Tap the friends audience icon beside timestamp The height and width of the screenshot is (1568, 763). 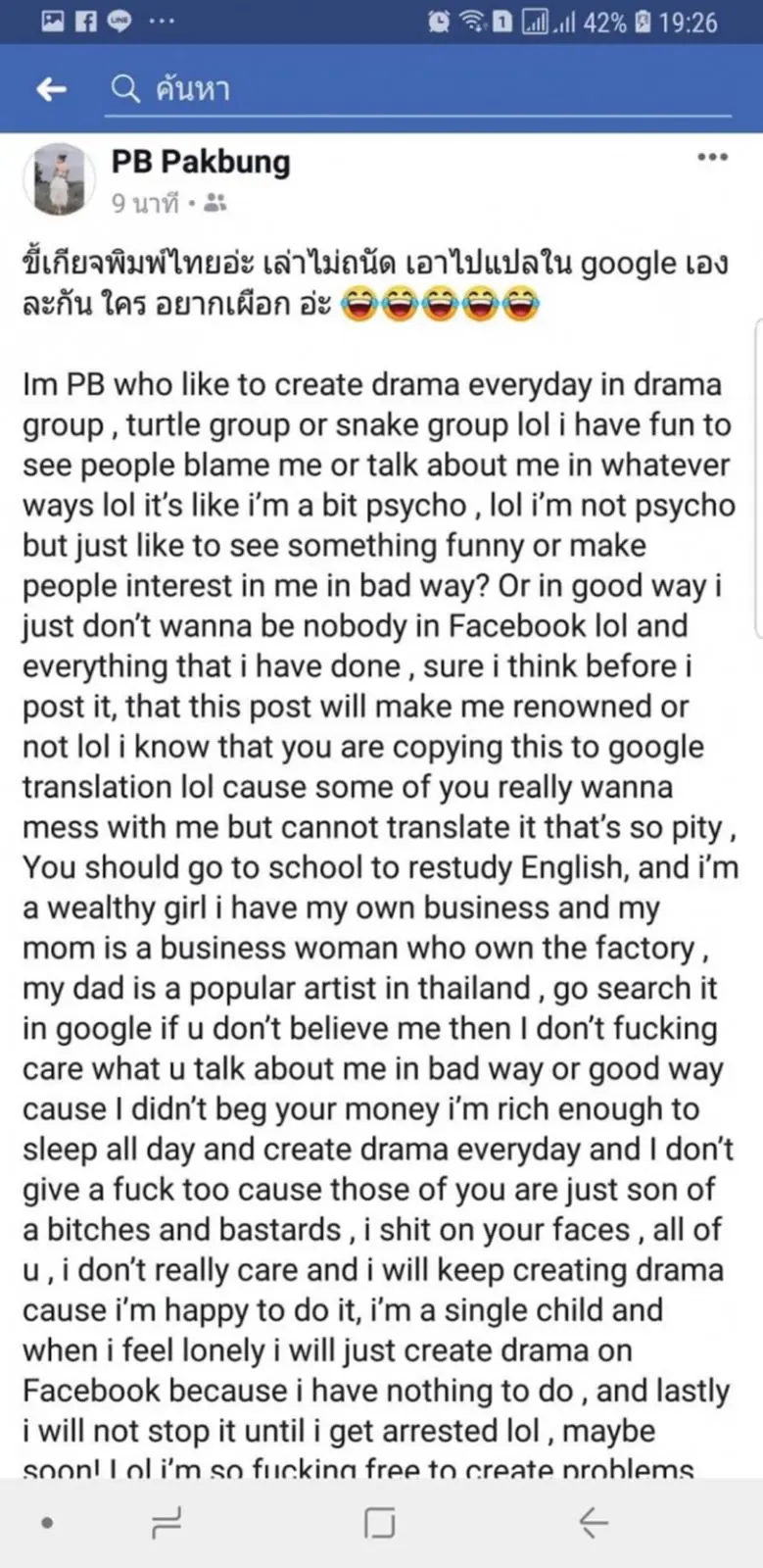[x=217, y=203]
